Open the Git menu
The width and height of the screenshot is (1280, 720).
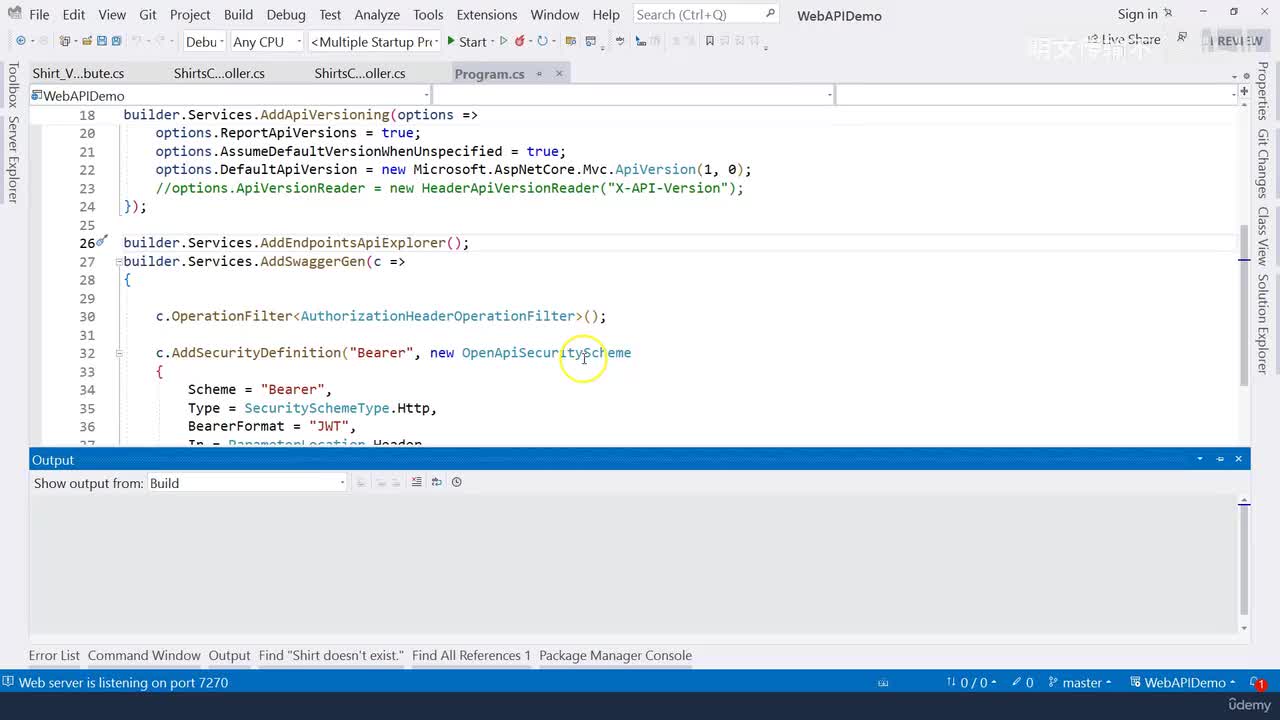tap(148, 14)
